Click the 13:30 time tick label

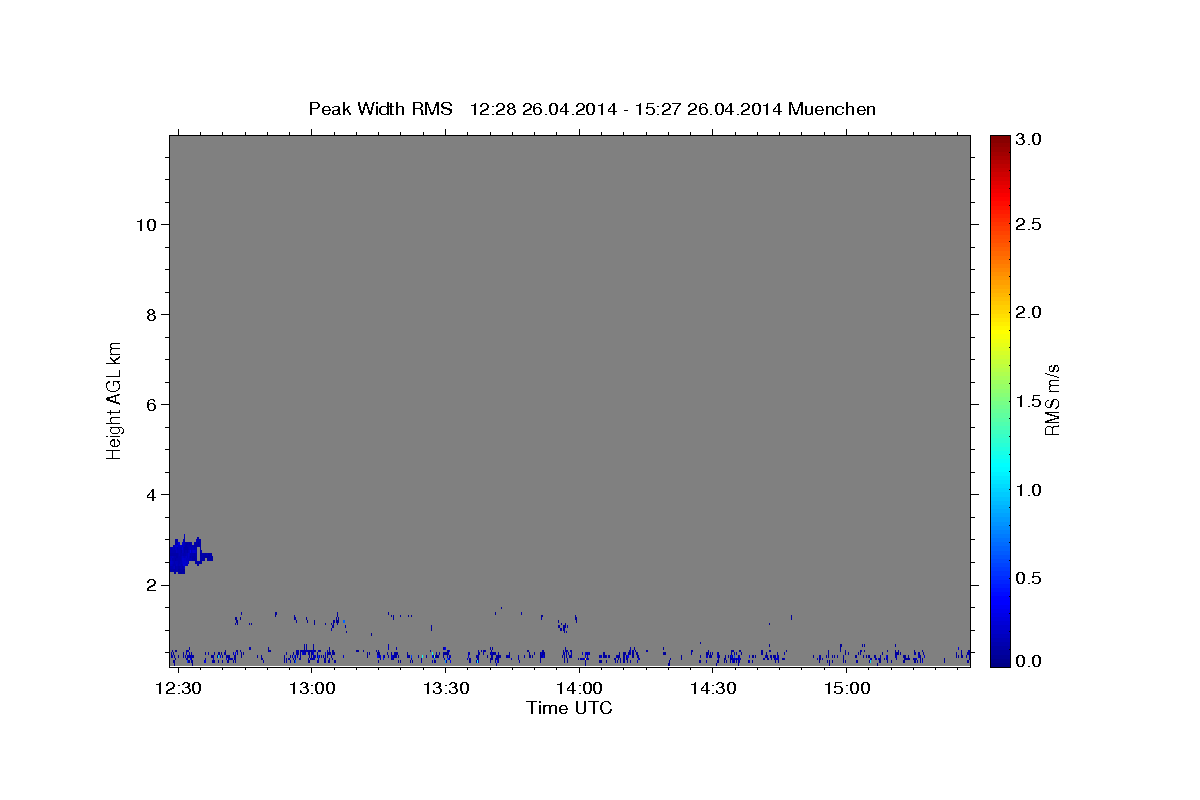pos(446,689)
